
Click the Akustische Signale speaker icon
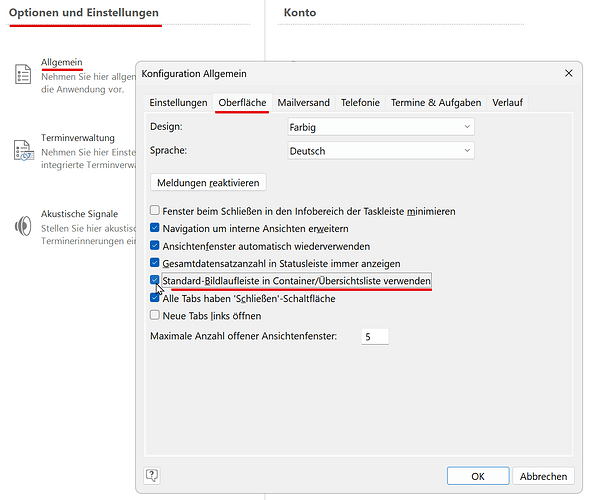(23, 226)
